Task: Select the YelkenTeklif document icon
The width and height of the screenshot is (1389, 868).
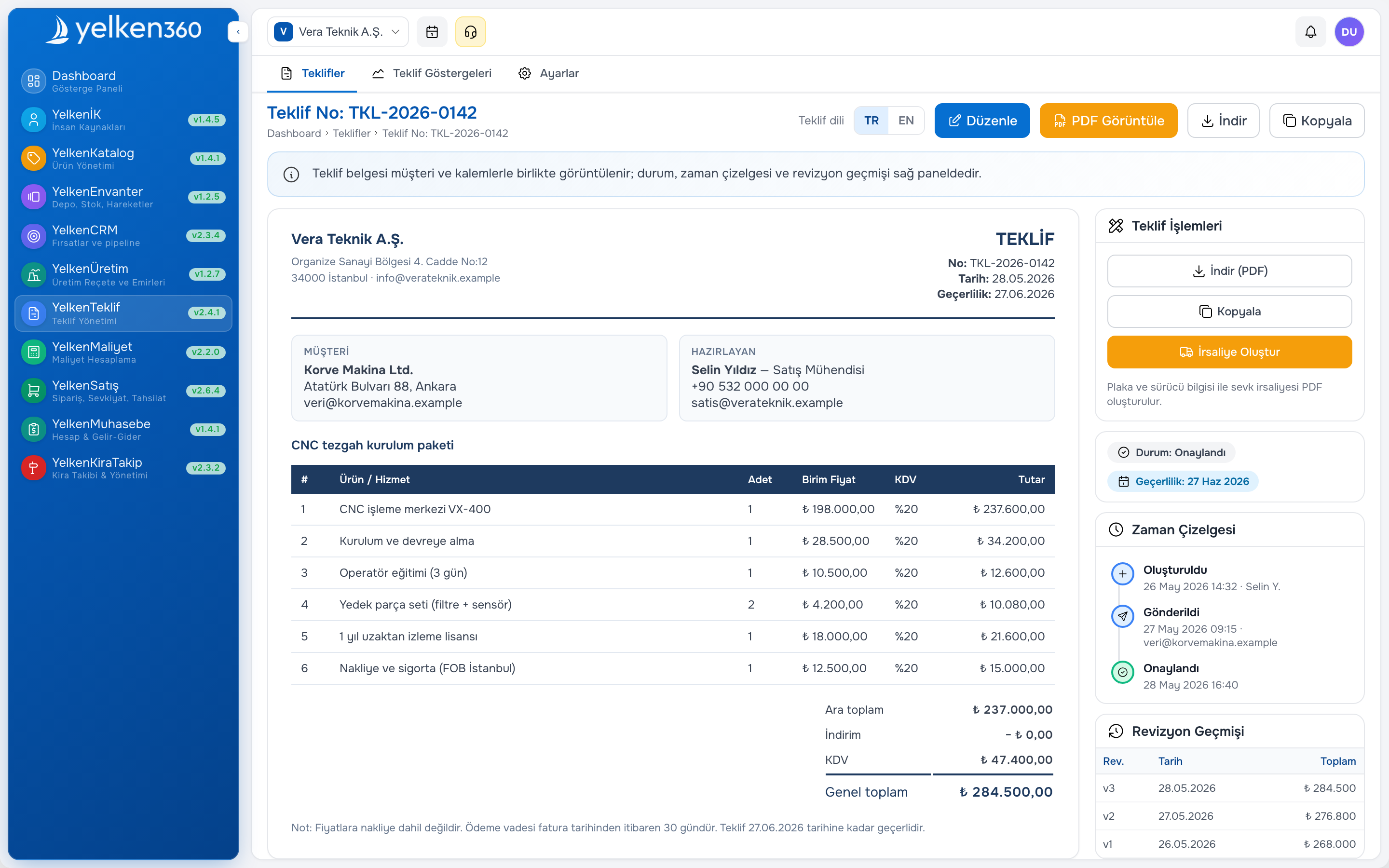Action: coord(33,313)
